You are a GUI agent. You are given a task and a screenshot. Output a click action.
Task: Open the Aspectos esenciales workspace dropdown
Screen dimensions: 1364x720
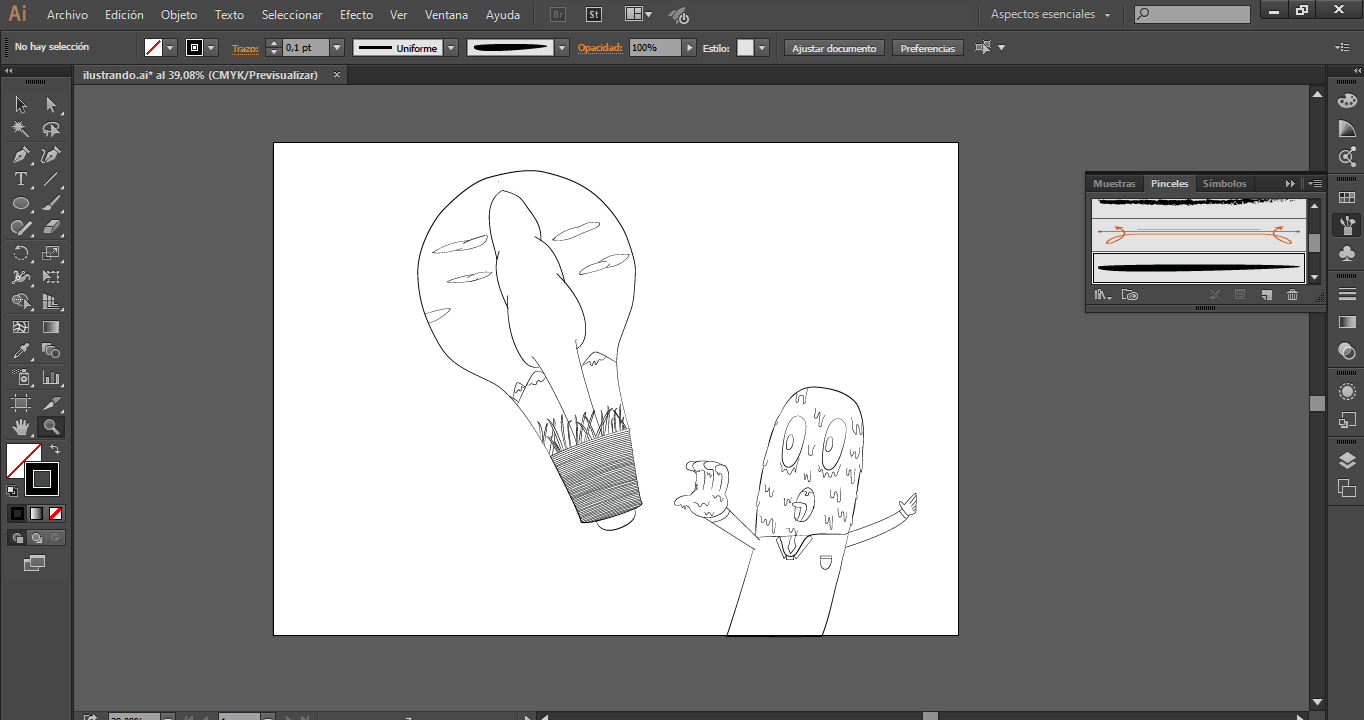[x=1050, y=15]
